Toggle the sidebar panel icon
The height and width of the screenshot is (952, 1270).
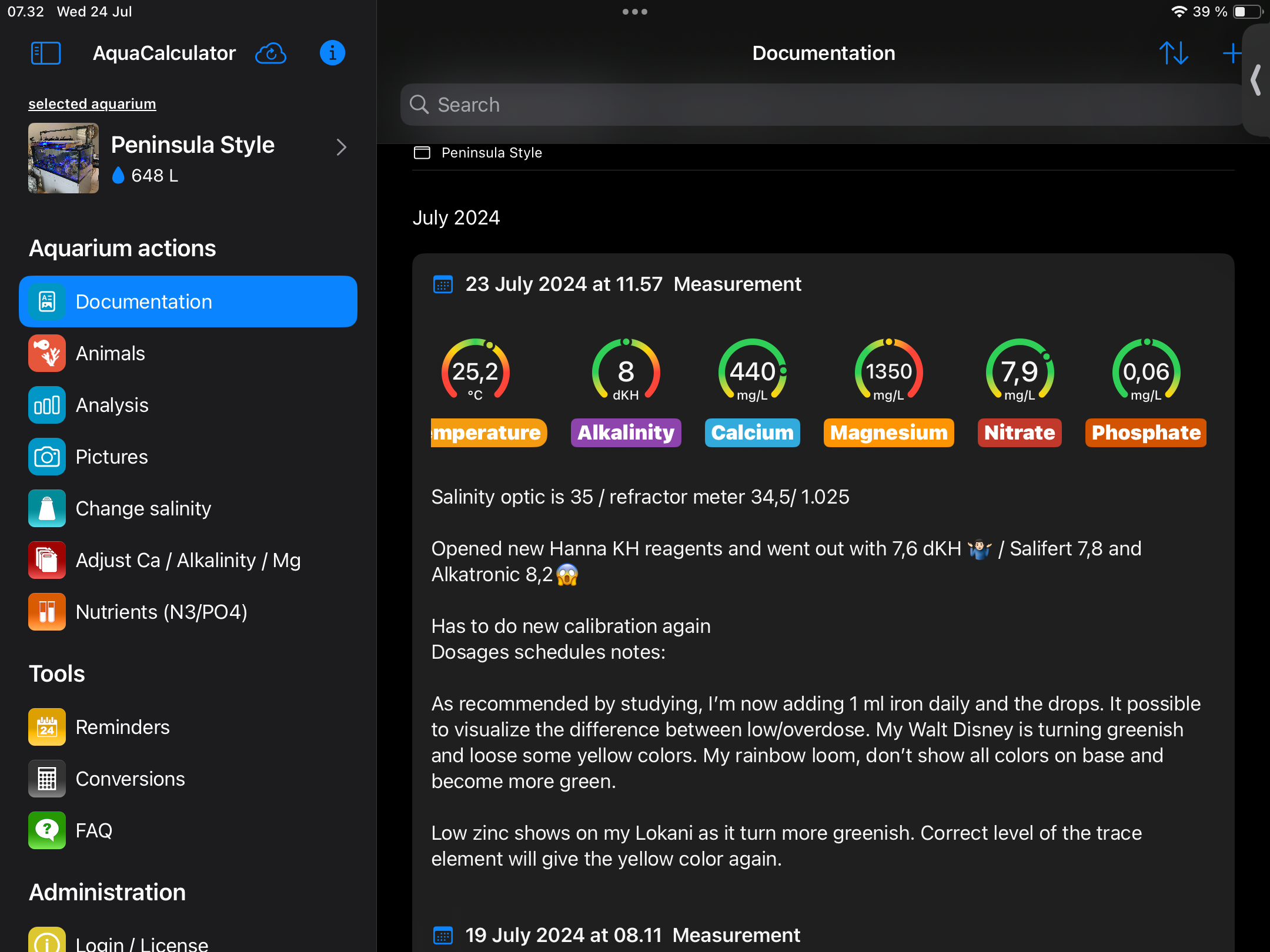click(x=46, y=53)
